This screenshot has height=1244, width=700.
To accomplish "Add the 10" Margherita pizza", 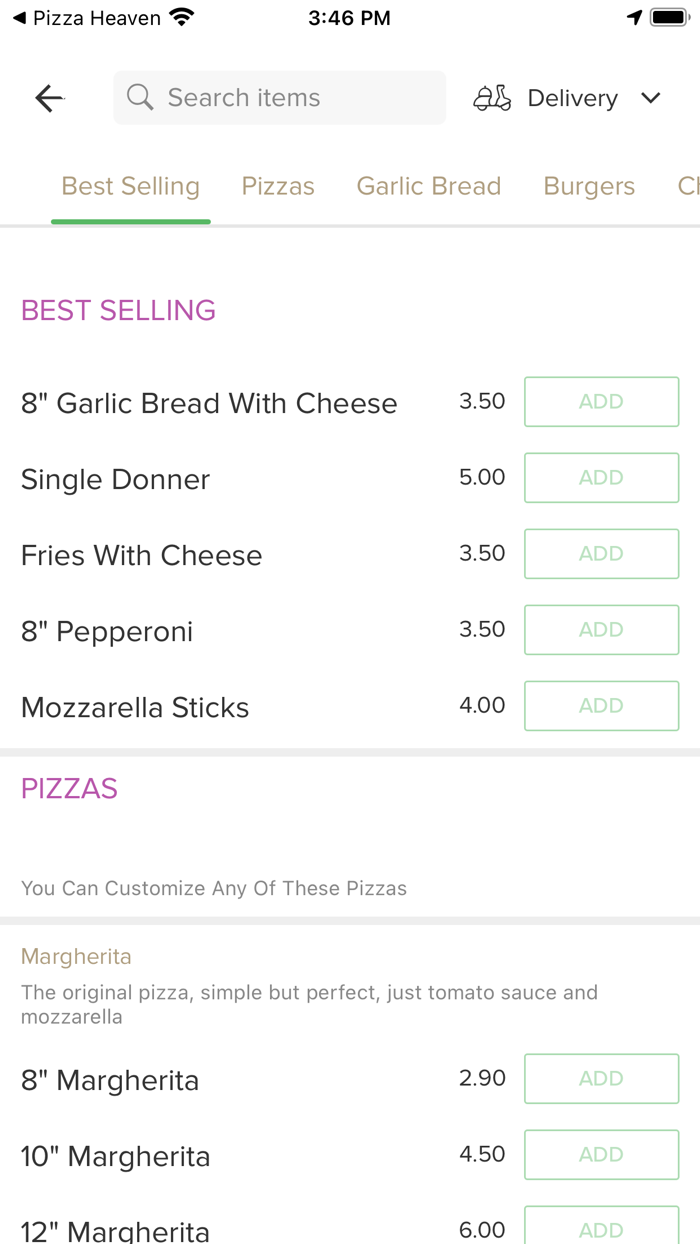I will tap(601, 1154).
